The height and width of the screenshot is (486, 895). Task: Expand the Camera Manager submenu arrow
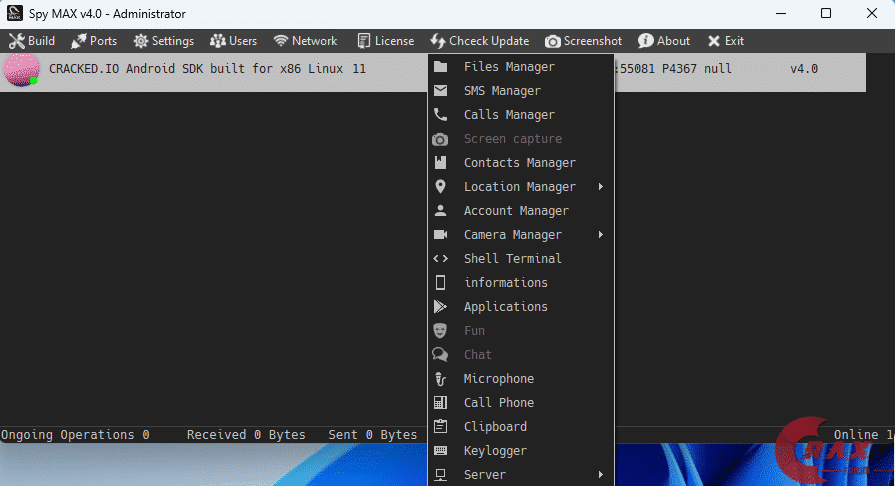601,235
